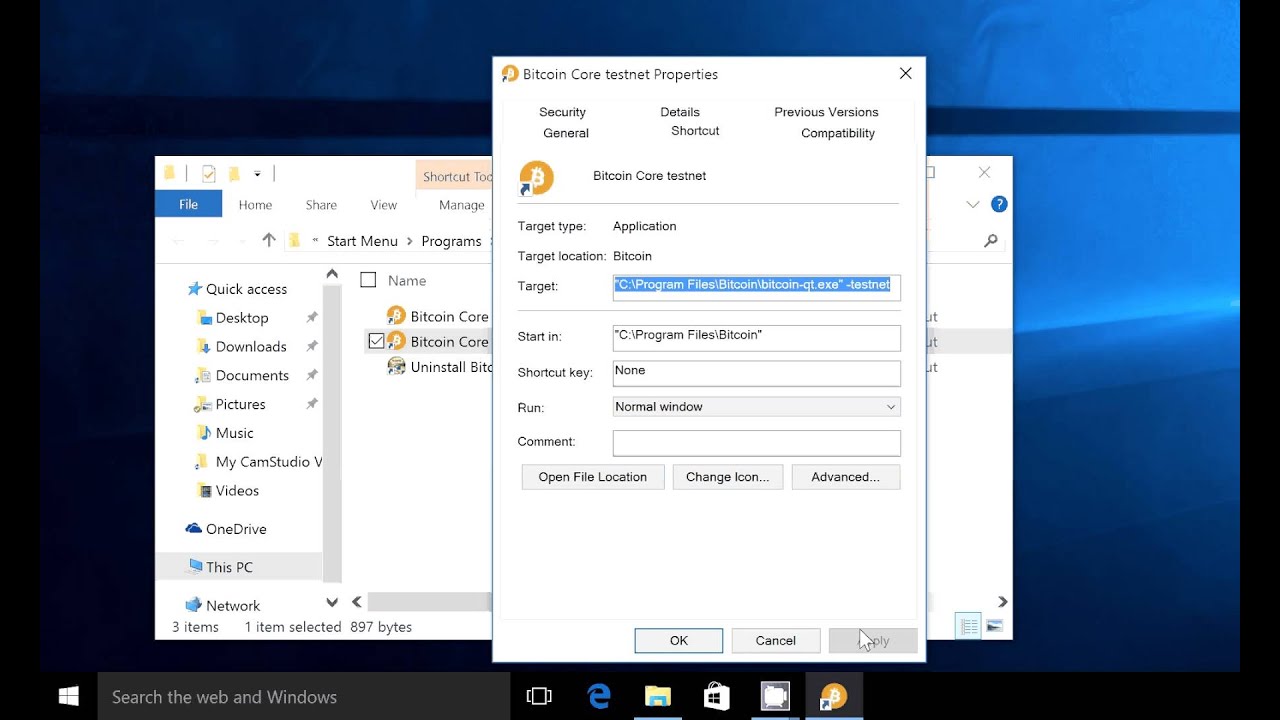Open the Customize Quick Access Toolbar dropdown
Screen dimensions: 1280x720
[x=257, y=174]
